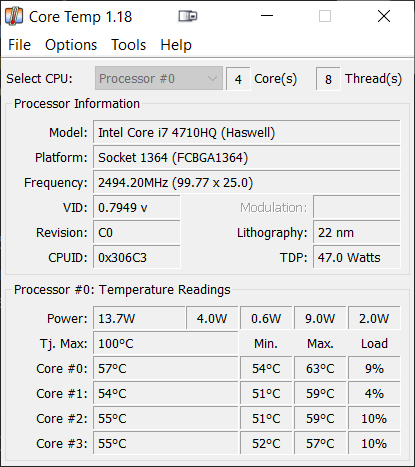Image resolution: width=415 pixels, height=467 pixels.
Task: Click Core #1 load 4%
Action: click(374, 393)
